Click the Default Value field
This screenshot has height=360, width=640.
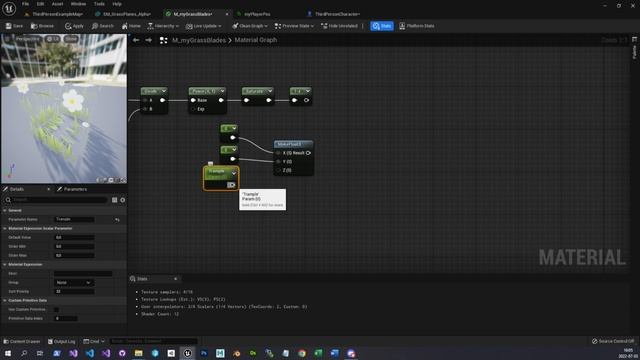pos(74,237)
